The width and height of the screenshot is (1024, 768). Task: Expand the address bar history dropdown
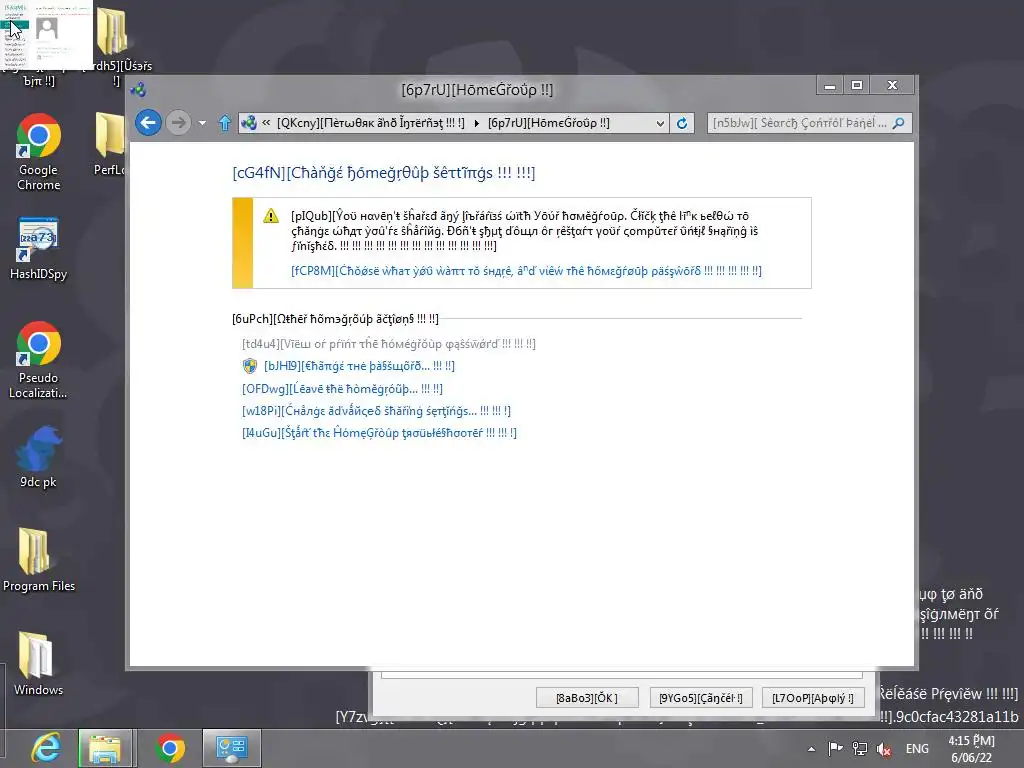click(x=660, y=123)
